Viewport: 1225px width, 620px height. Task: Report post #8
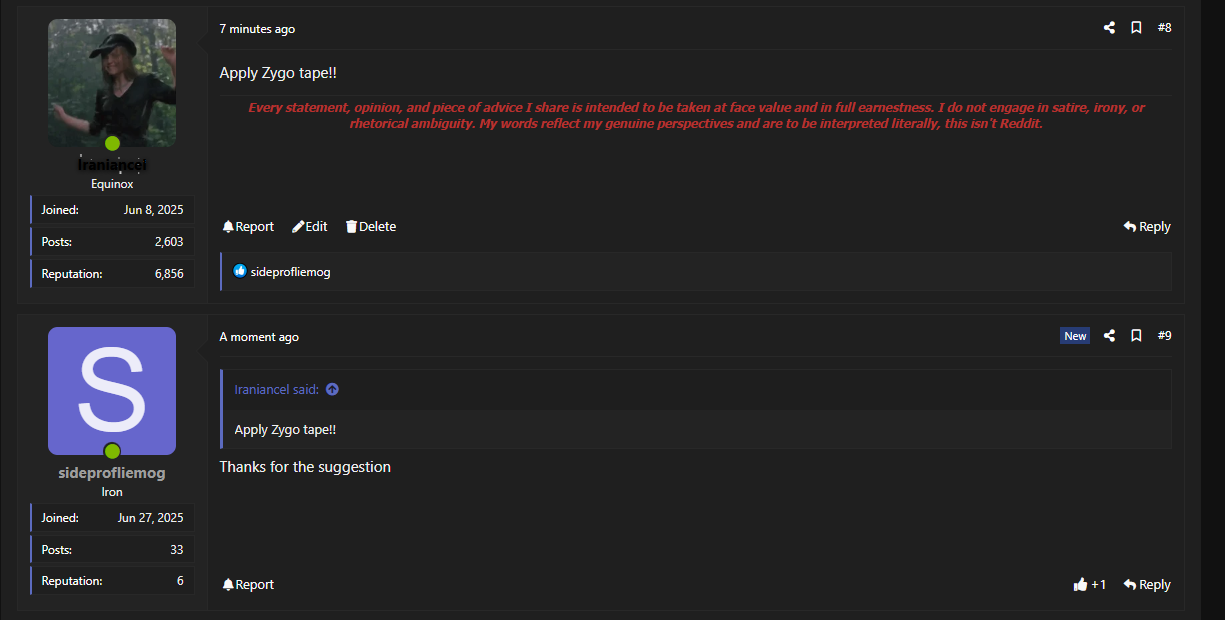(x=248, y=226)
